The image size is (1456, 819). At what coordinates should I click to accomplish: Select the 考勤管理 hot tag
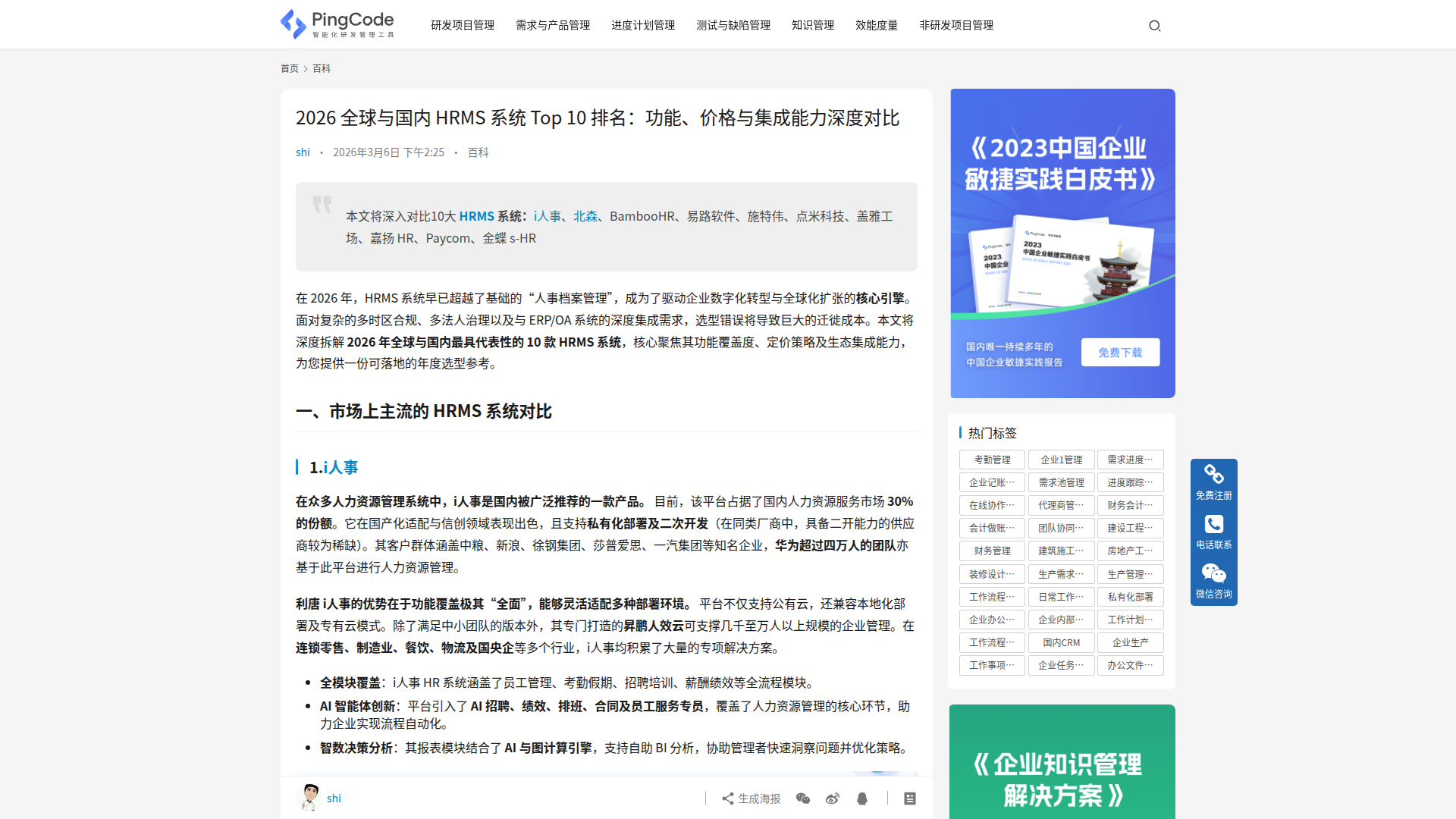(992, 460)
